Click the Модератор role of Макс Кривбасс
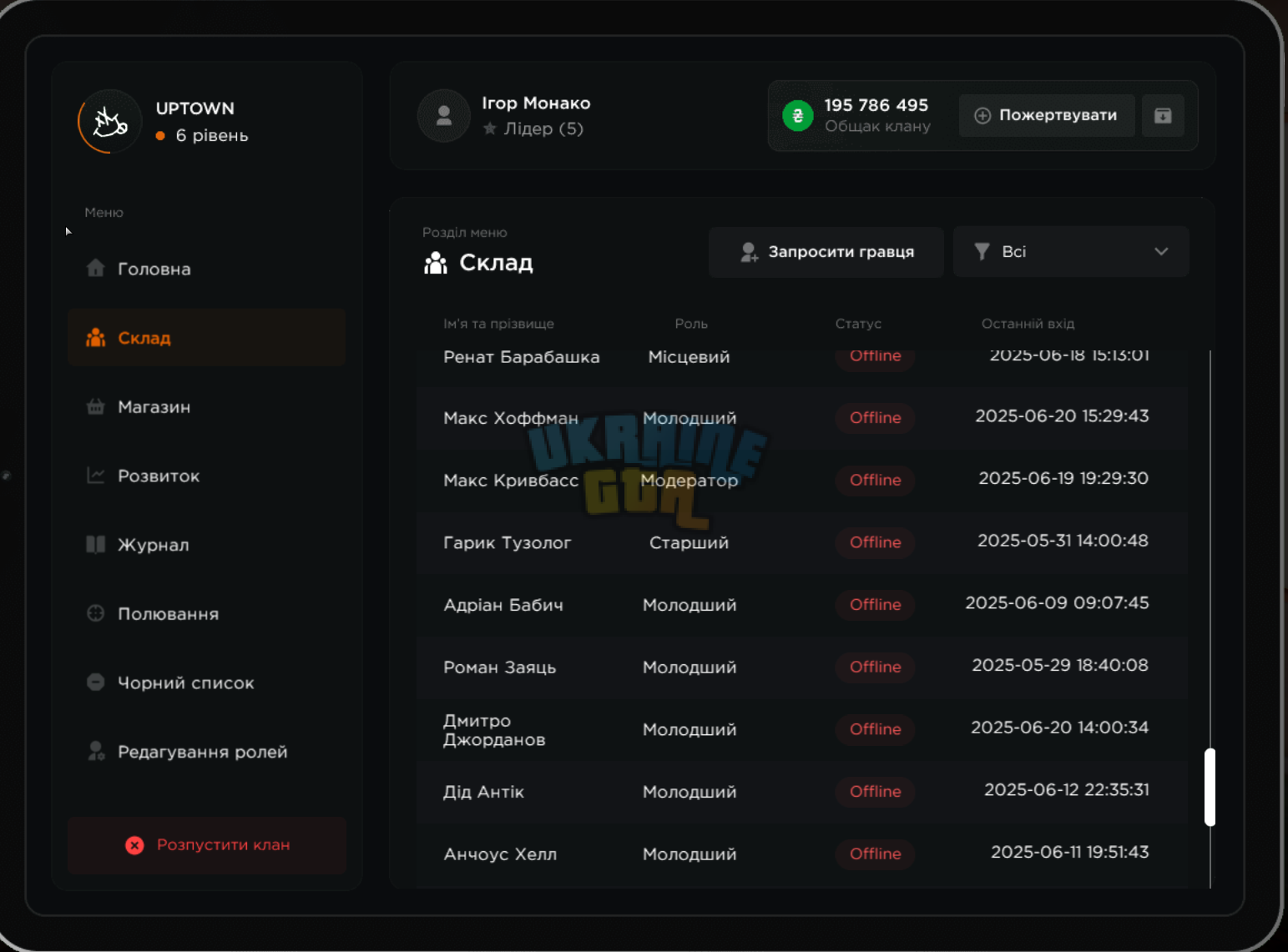 tap(689, 481)
